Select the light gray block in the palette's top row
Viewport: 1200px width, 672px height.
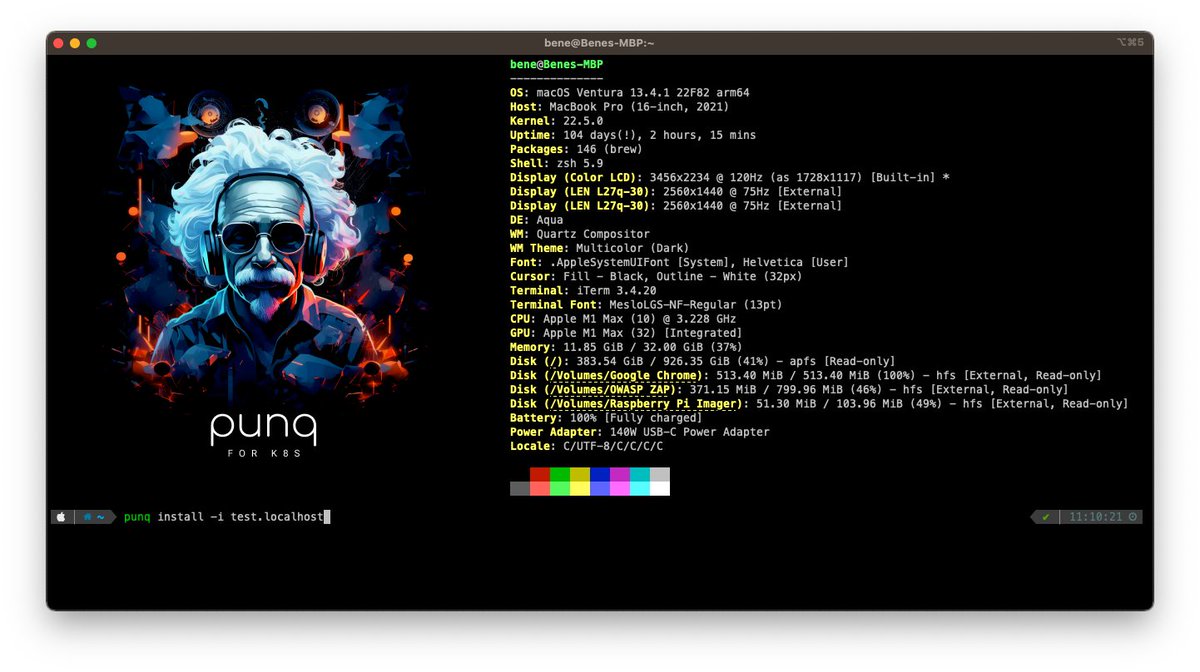click(x=660, y=474)
